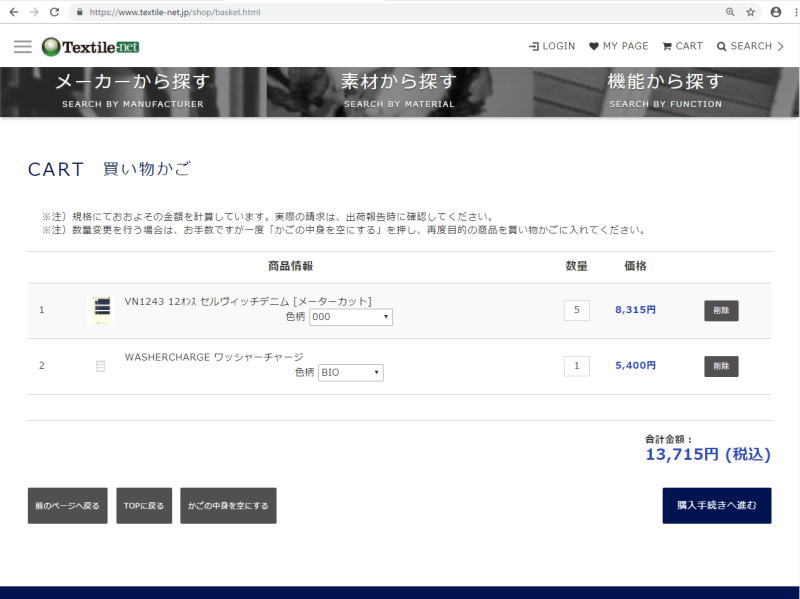Click the Textile-net logo
Screen dimensions: 800x599
[x=90, y=47]
